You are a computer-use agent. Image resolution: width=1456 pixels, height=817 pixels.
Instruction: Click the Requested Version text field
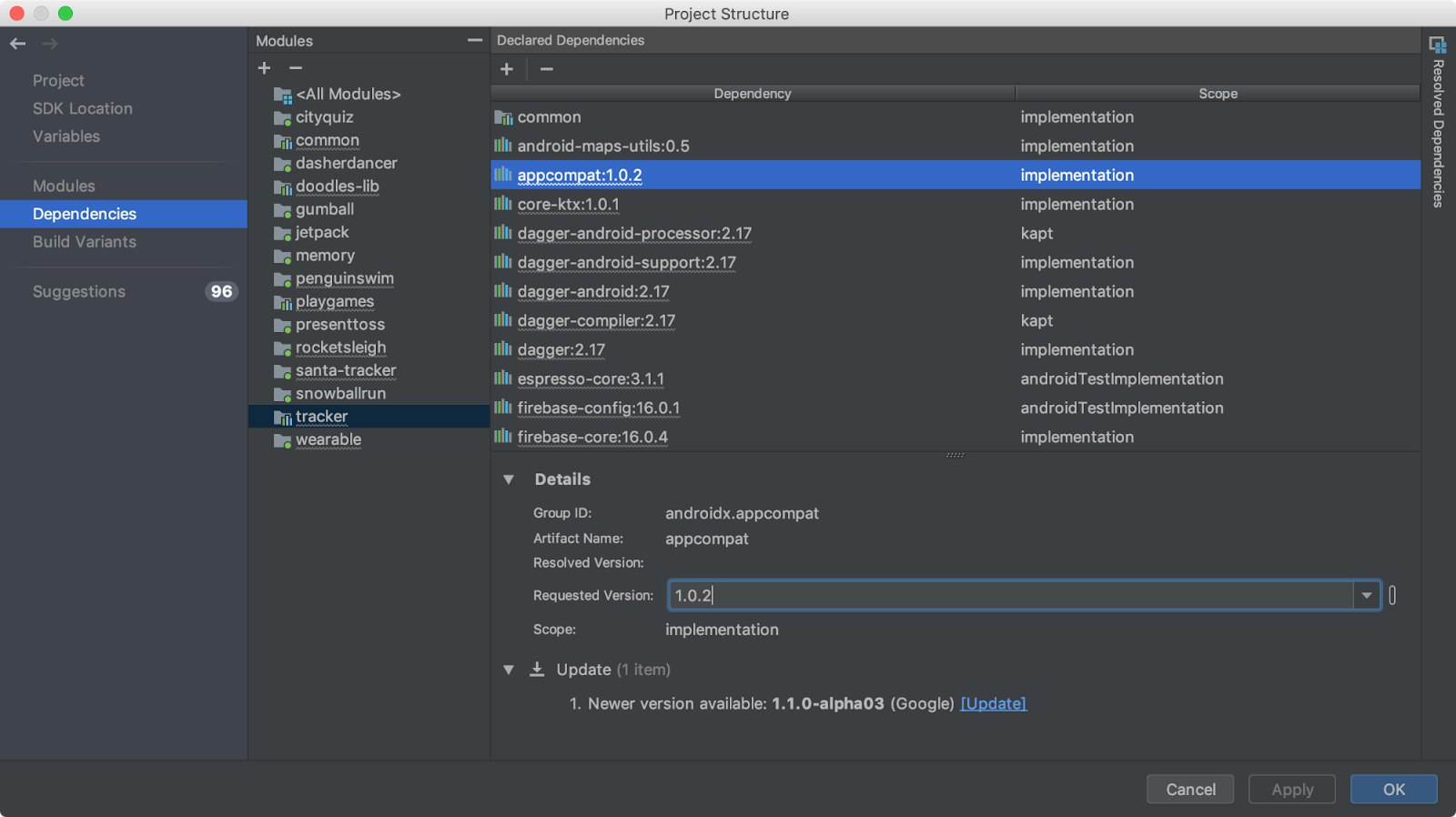pyautogui.click(x=1010, y=596)
